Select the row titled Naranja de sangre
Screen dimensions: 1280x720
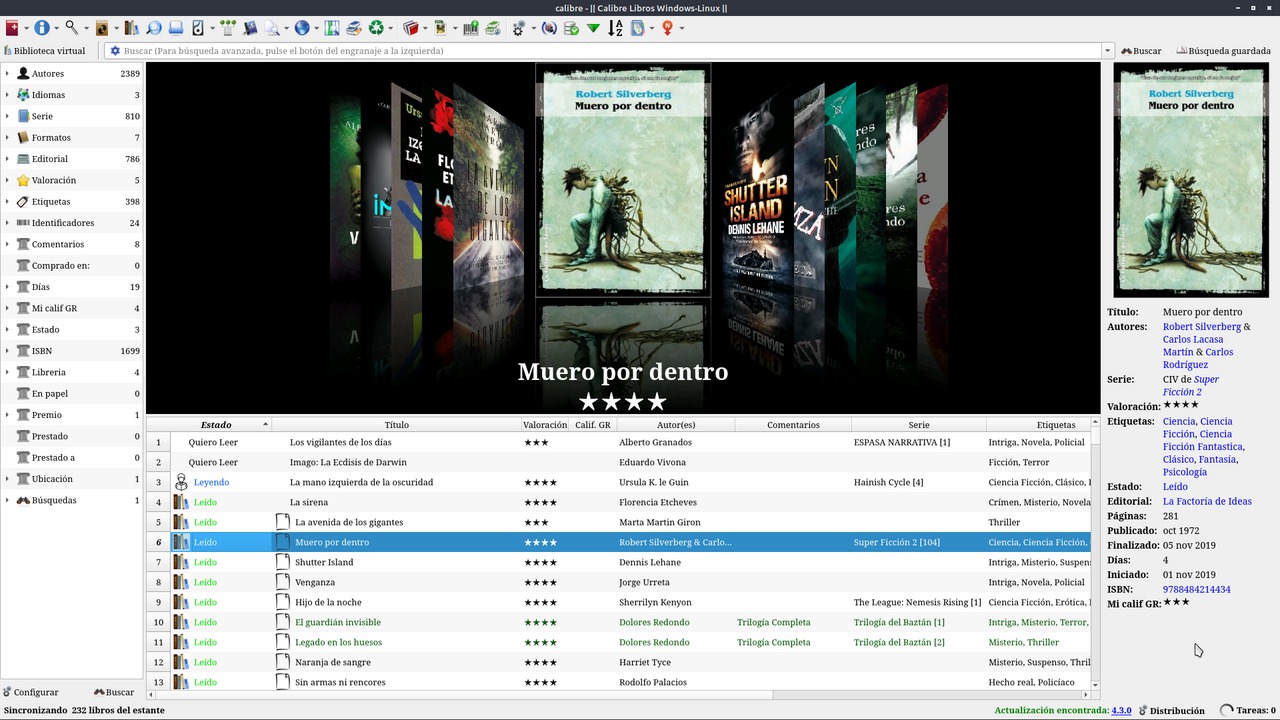(620, 662)
